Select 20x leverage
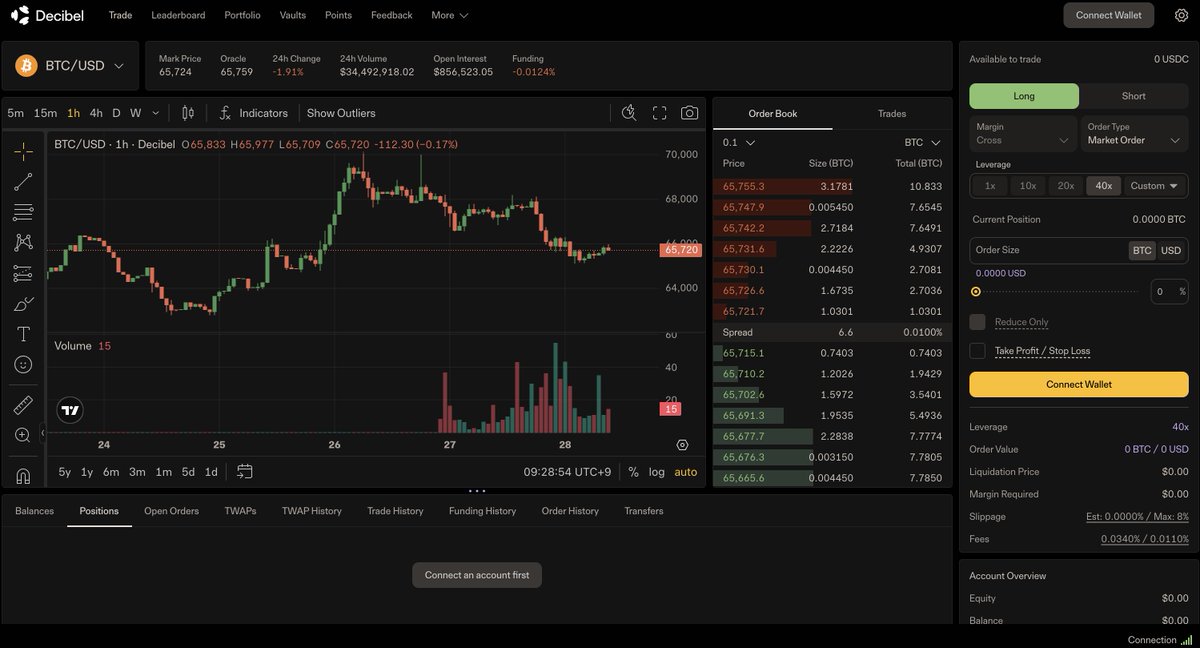1200x648 pixels. click(x=1066, y=186)
